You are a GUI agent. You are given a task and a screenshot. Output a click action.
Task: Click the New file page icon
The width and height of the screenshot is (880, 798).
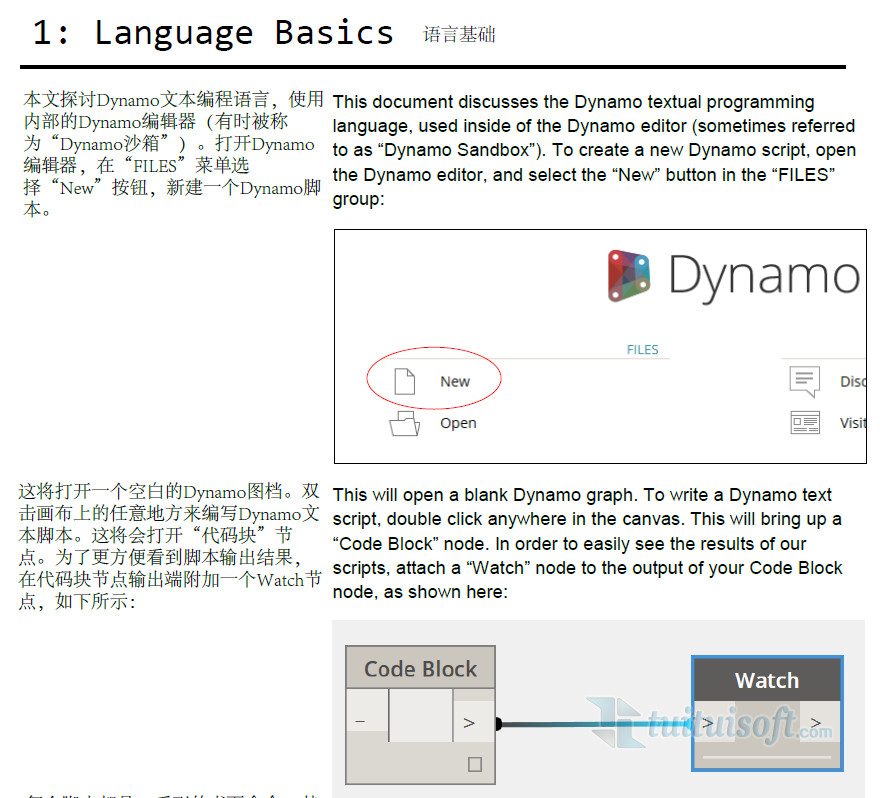[x=404, y=381]
